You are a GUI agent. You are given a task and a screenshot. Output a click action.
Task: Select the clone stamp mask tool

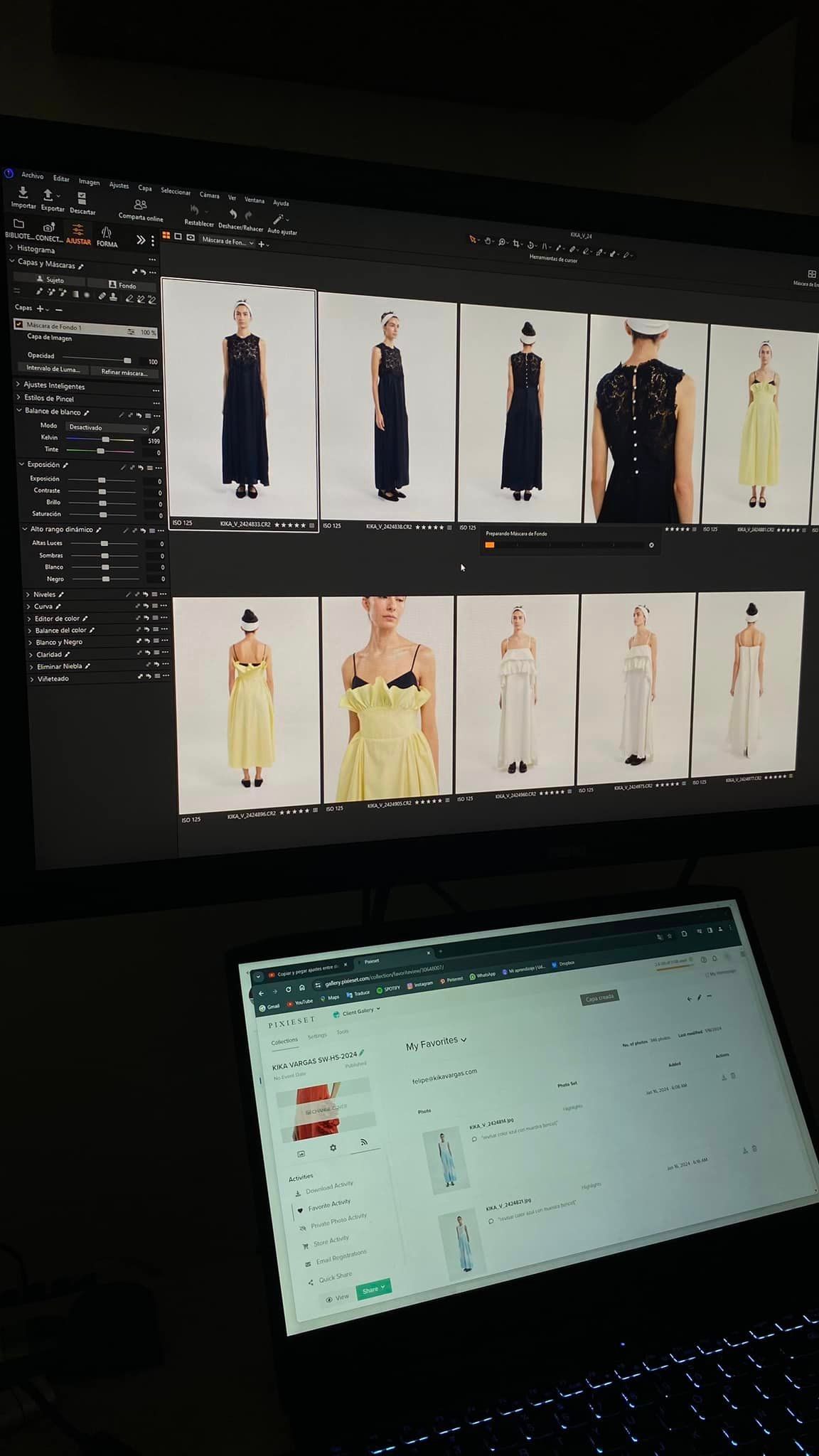(113, 296)
